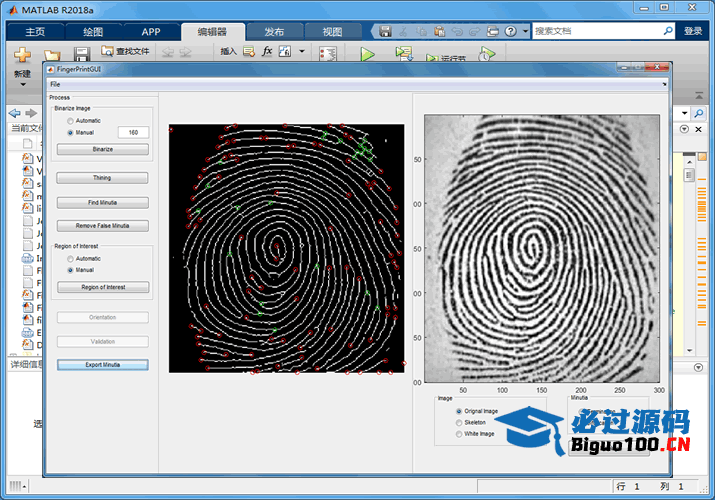Image resolution: width=715 pixels, height=500 pixels.
Task: Click the comment icon beside fx
Action: point(285,51)
